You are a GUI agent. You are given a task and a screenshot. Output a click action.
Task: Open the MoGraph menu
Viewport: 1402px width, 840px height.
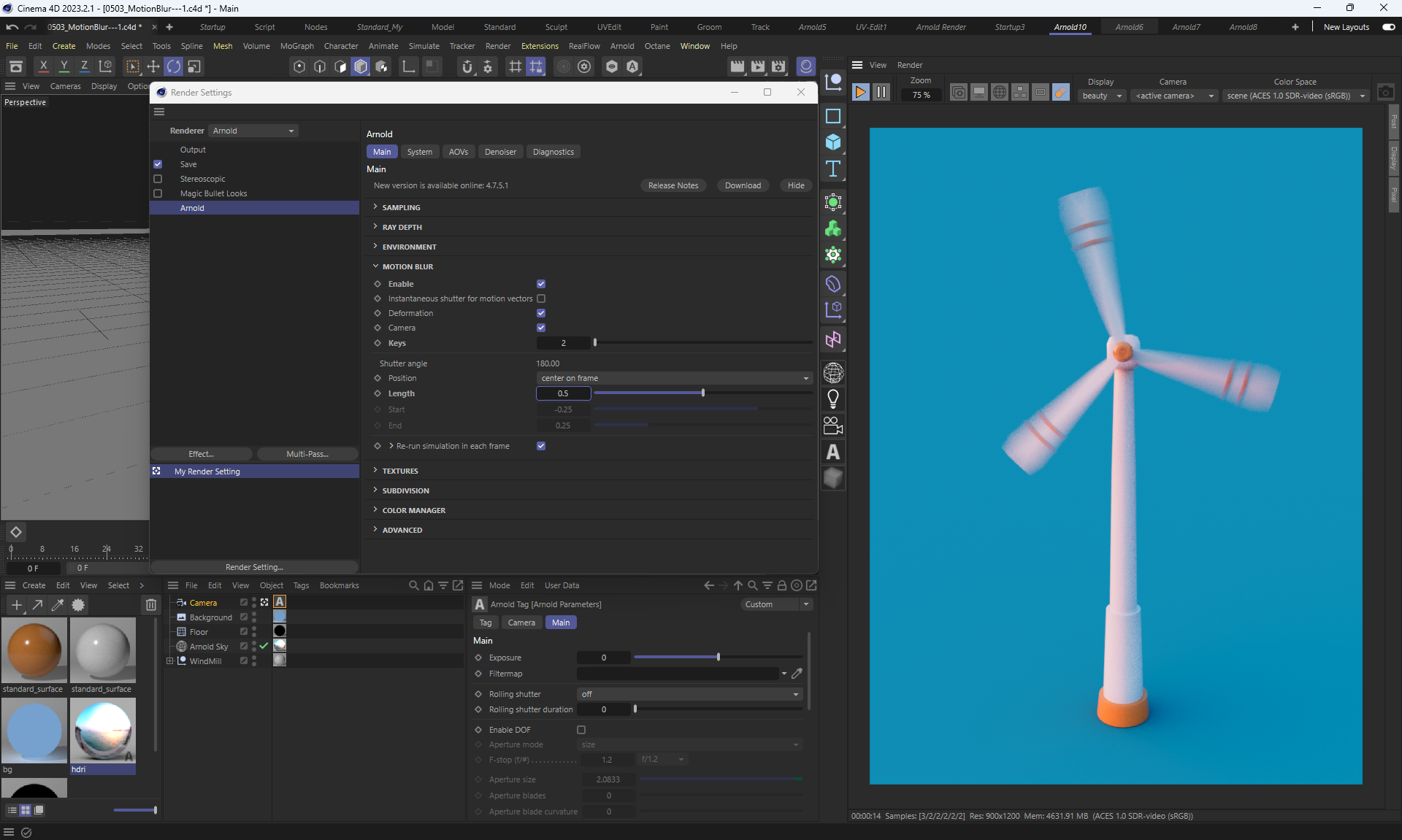[296, 46]
